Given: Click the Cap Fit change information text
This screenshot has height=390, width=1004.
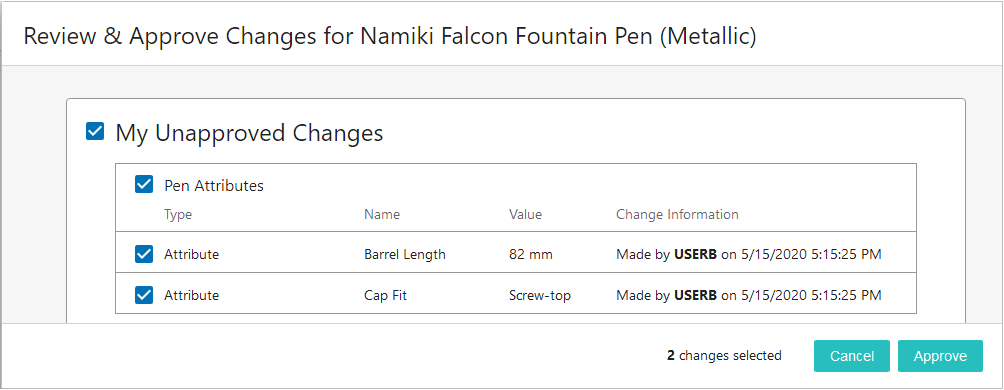Looking at the screenshot, I should pos(749,295).
